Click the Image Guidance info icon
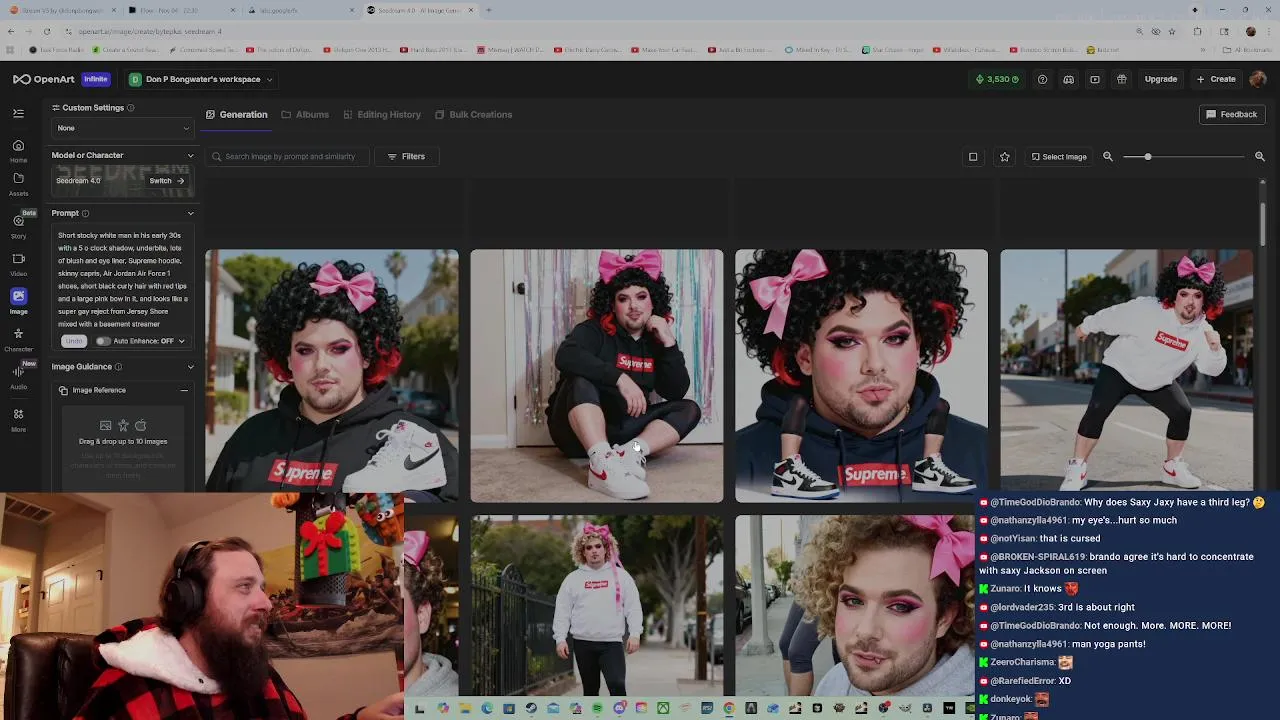 click(x=118, y=367)
